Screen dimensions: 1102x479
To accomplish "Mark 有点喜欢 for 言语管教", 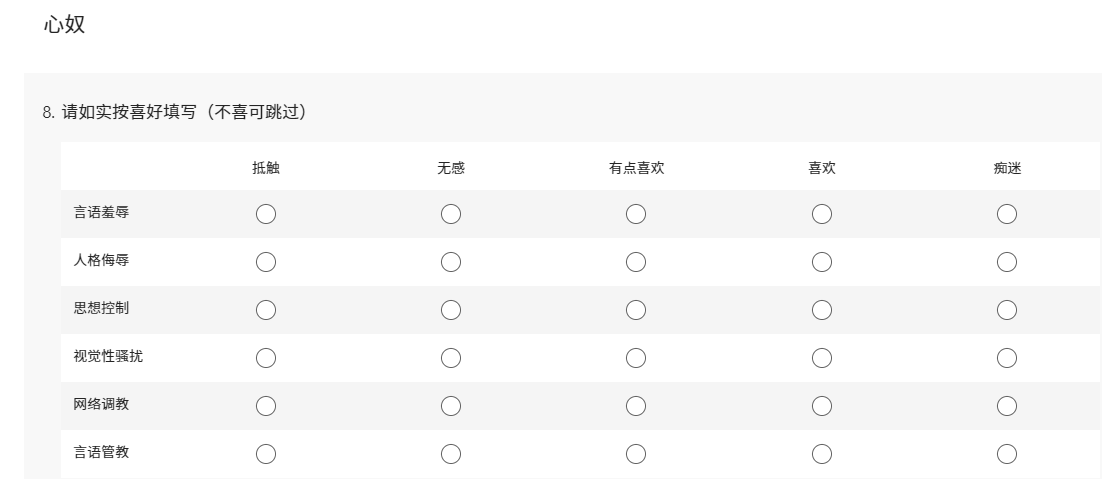I will pos(636,454).
